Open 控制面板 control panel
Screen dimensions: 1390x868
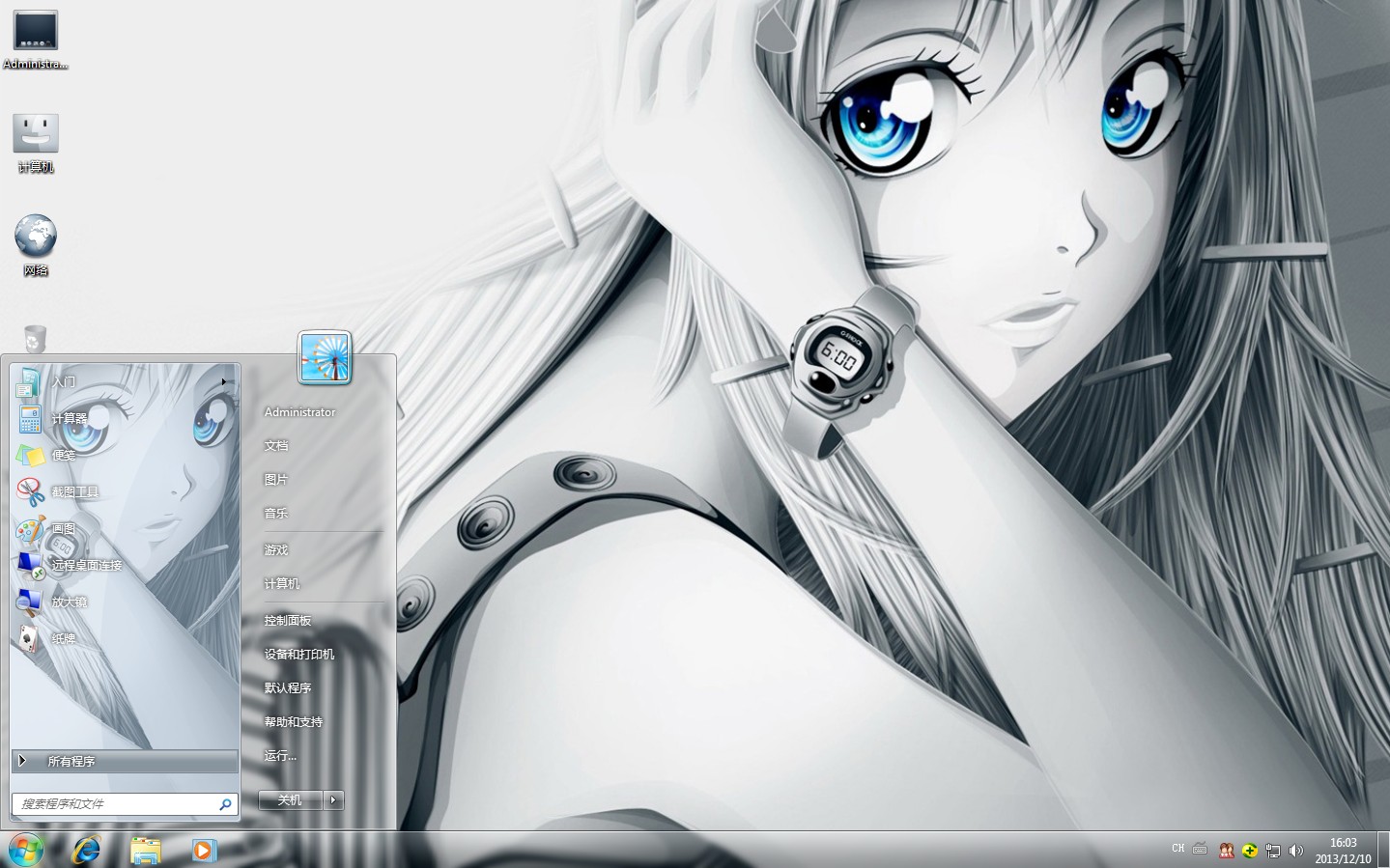point(288,621)
